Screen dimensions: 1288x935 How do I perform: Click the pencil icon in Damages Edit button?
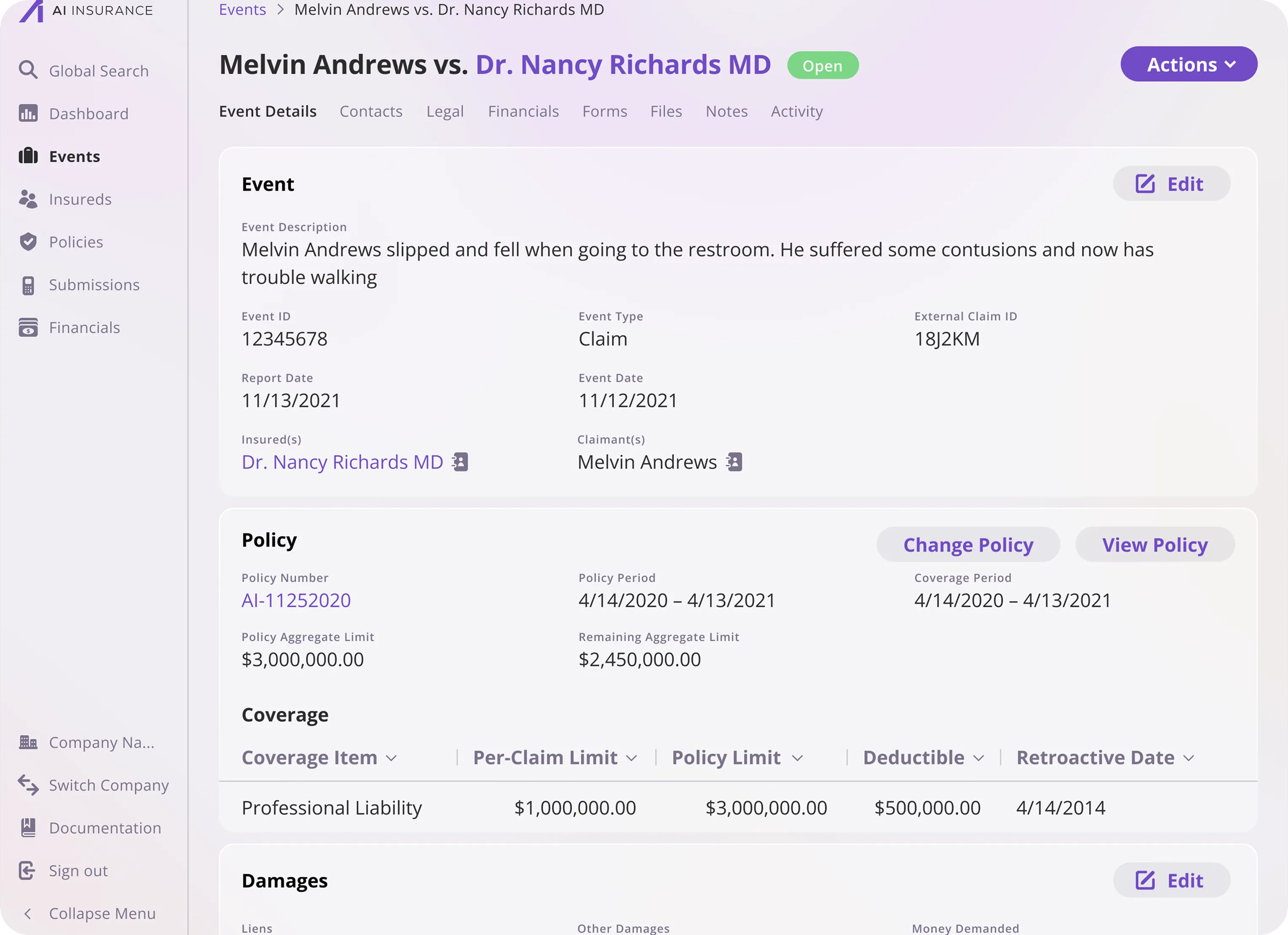click(1145, 880)
